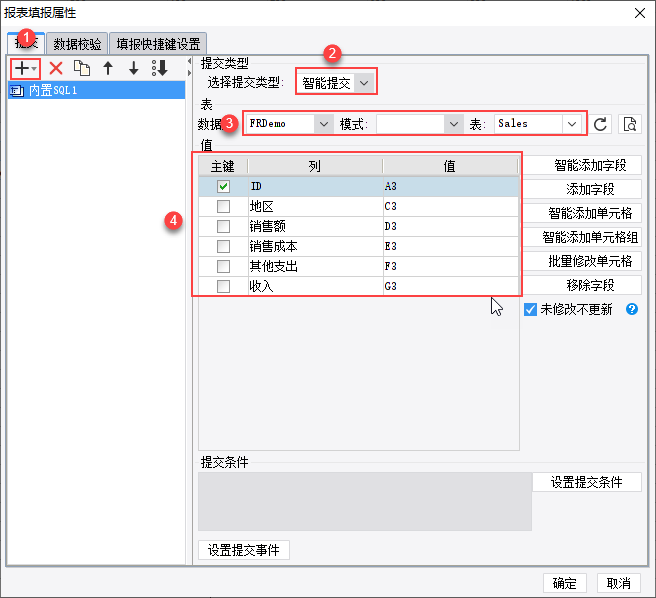The image size is (656, 598).
Task: Select the A3 value cell
Action: (451, 186)
